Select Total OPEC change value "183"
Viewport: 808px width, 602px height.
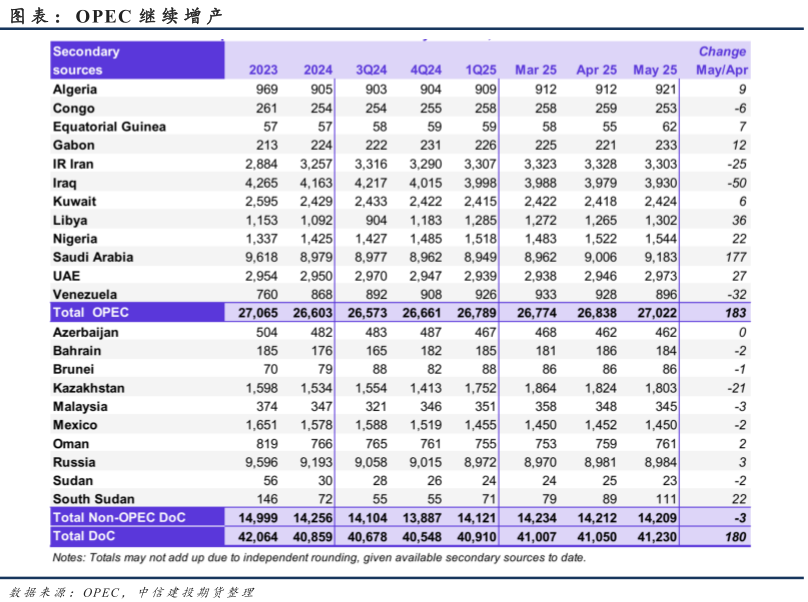point(735,313)
